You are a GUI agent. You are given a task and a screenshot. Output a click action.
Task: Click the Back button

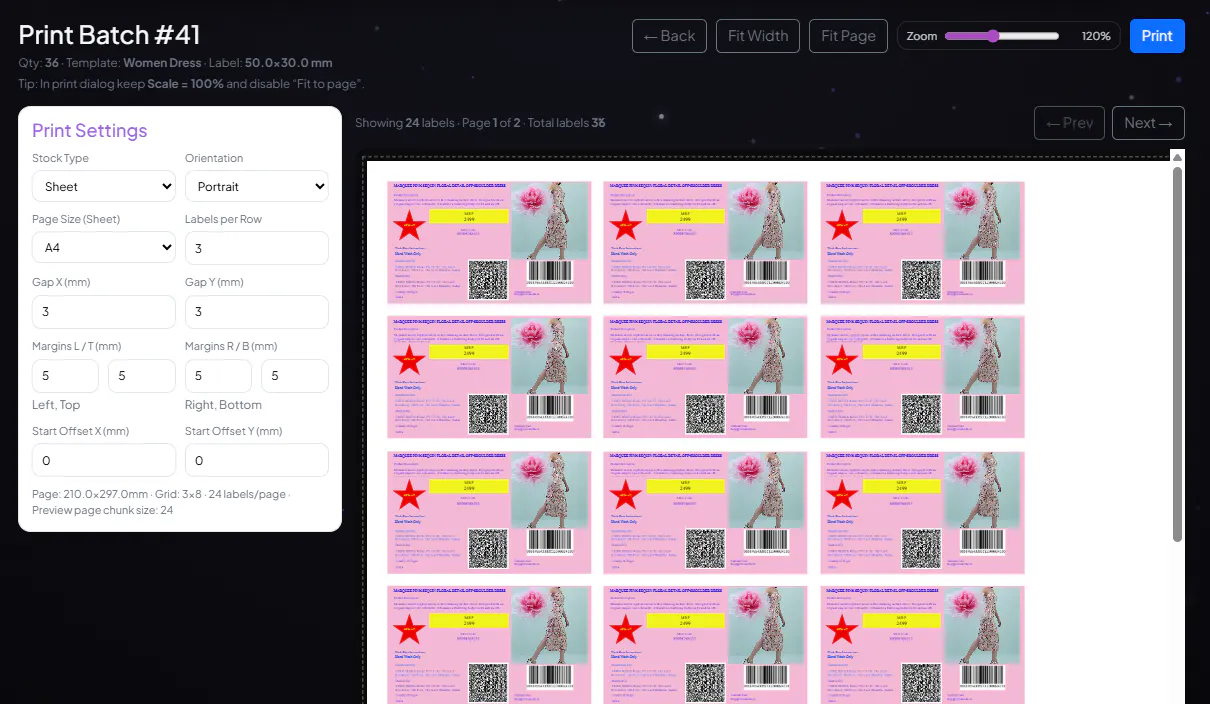tap(669, 36)
